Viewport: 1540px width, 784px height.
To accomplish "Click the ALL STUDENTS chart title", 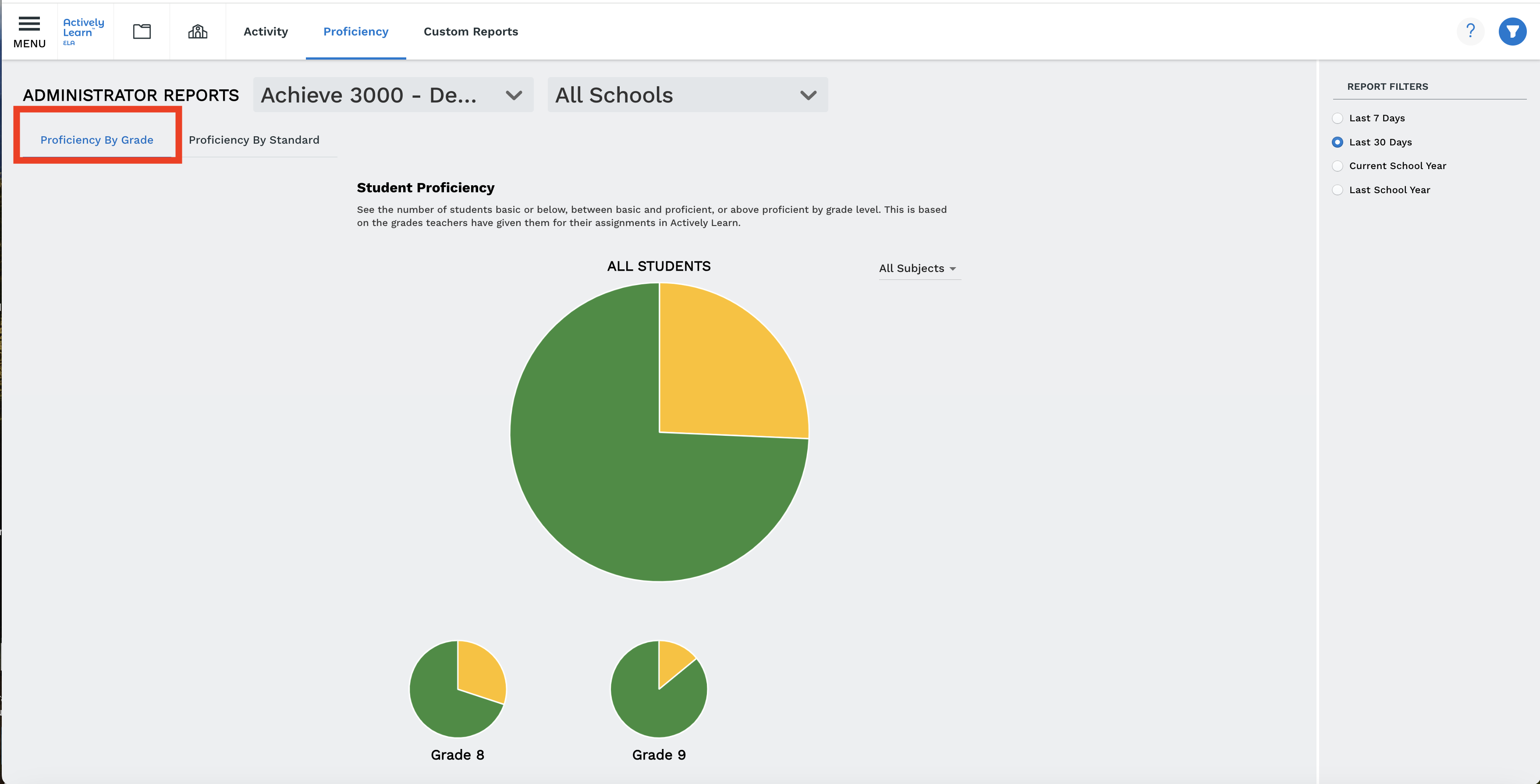I will tap(659, 266).
